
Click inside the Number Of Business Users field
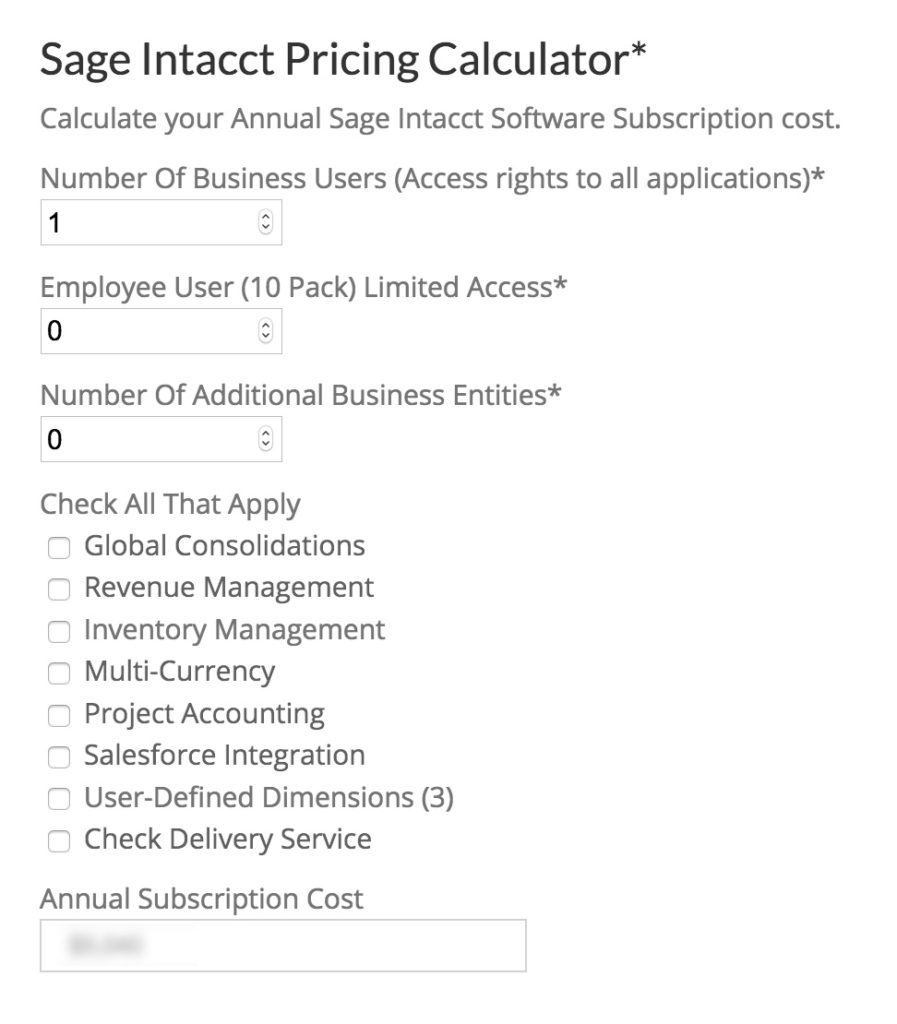click(x=140, y=221)
